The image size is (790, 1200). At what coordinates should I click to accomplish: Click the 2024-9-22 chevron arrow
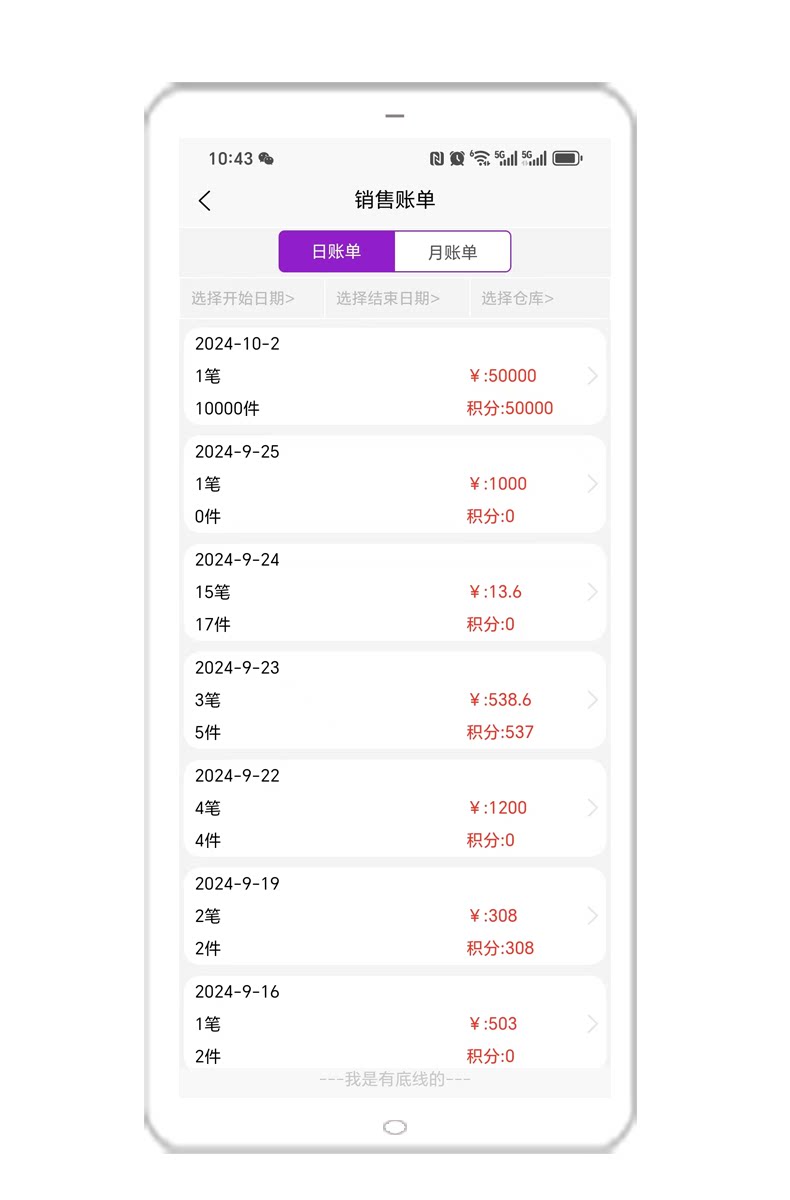click(x=592, y=808)
